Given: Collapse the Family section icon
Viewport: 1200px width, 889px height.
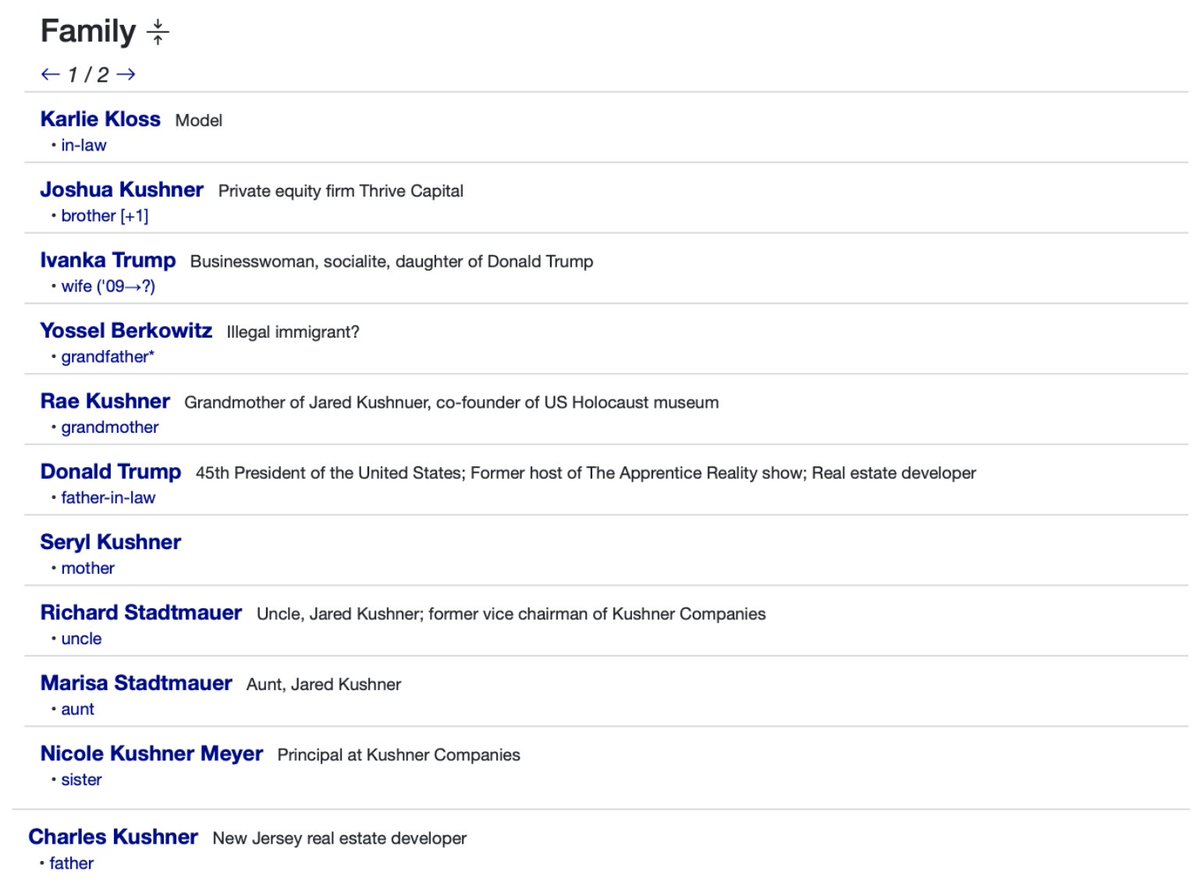Looking at the screenshot, I should [x=158, y=33].
